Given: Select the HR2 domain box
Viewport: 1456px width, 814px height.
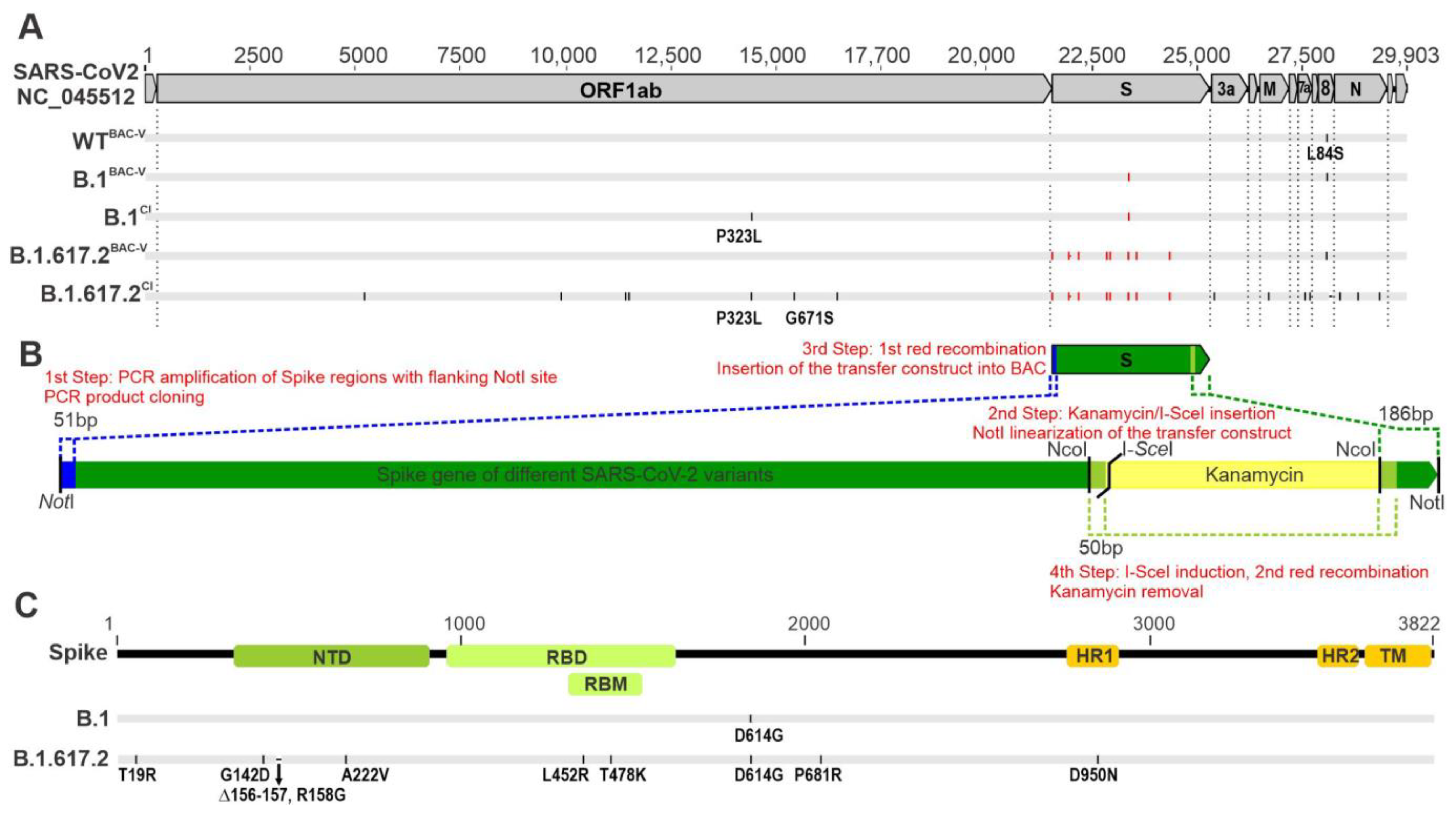Looking at the screenshot, I should (x=1338, y=656).
